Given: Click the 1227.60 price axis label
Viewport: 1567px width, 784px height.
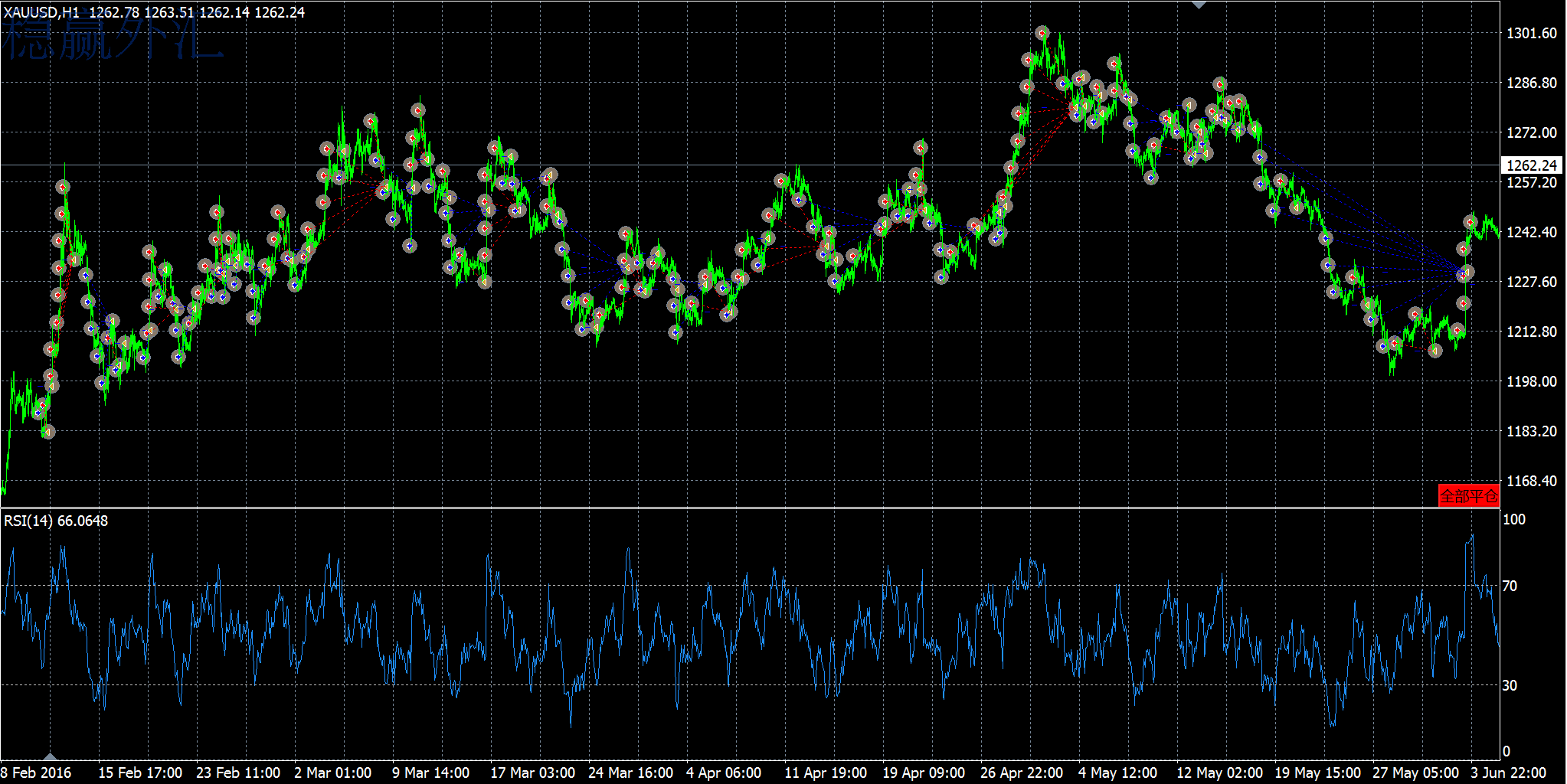Looking at the screenshot, I should (x=1532, y=282).
